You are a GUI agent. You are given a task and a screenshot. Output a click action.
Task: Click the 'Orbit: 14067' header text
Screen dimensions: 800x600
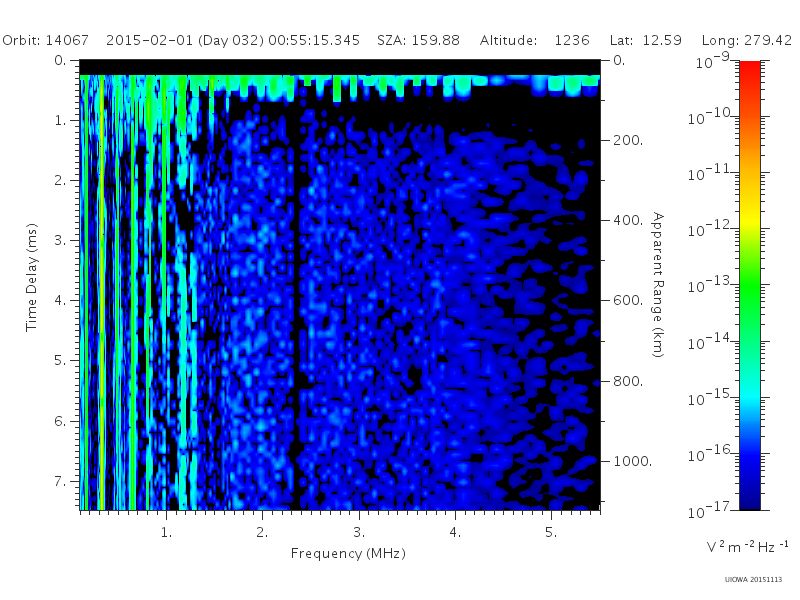click(45, 40)
